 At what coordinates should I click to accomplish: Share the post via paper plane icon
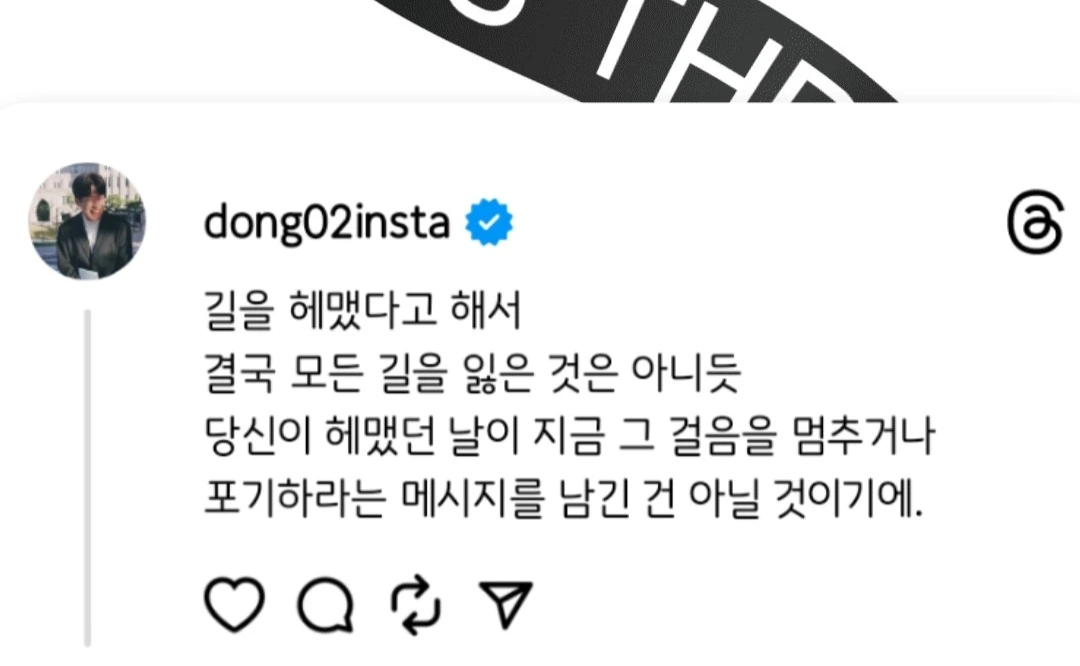506,605
